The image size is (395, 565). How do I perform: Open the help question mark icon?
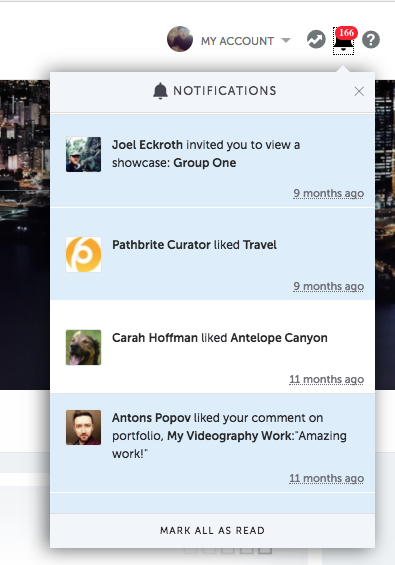coord(371,40)
